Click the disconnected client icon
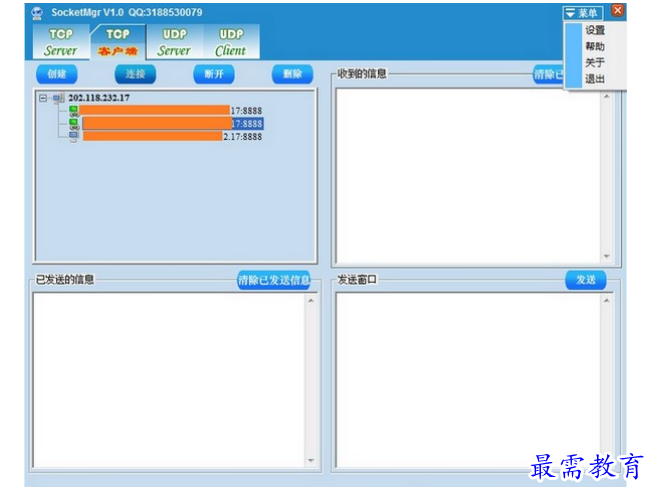 (x=74, y=137)
